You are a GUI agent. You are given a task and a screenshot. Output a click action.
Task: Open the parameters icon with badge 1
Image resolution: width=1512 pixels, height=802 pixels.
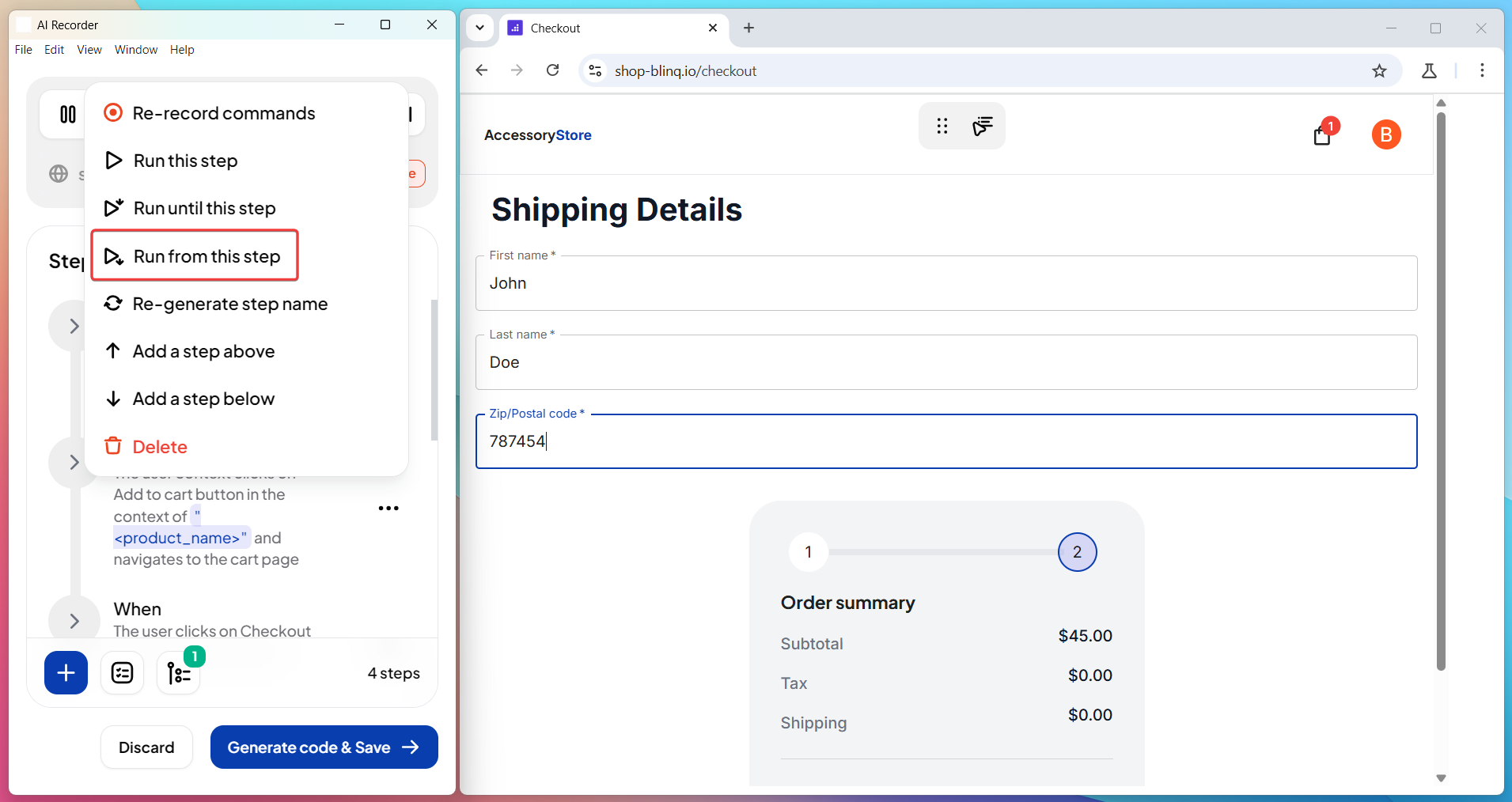coord(179,673)
